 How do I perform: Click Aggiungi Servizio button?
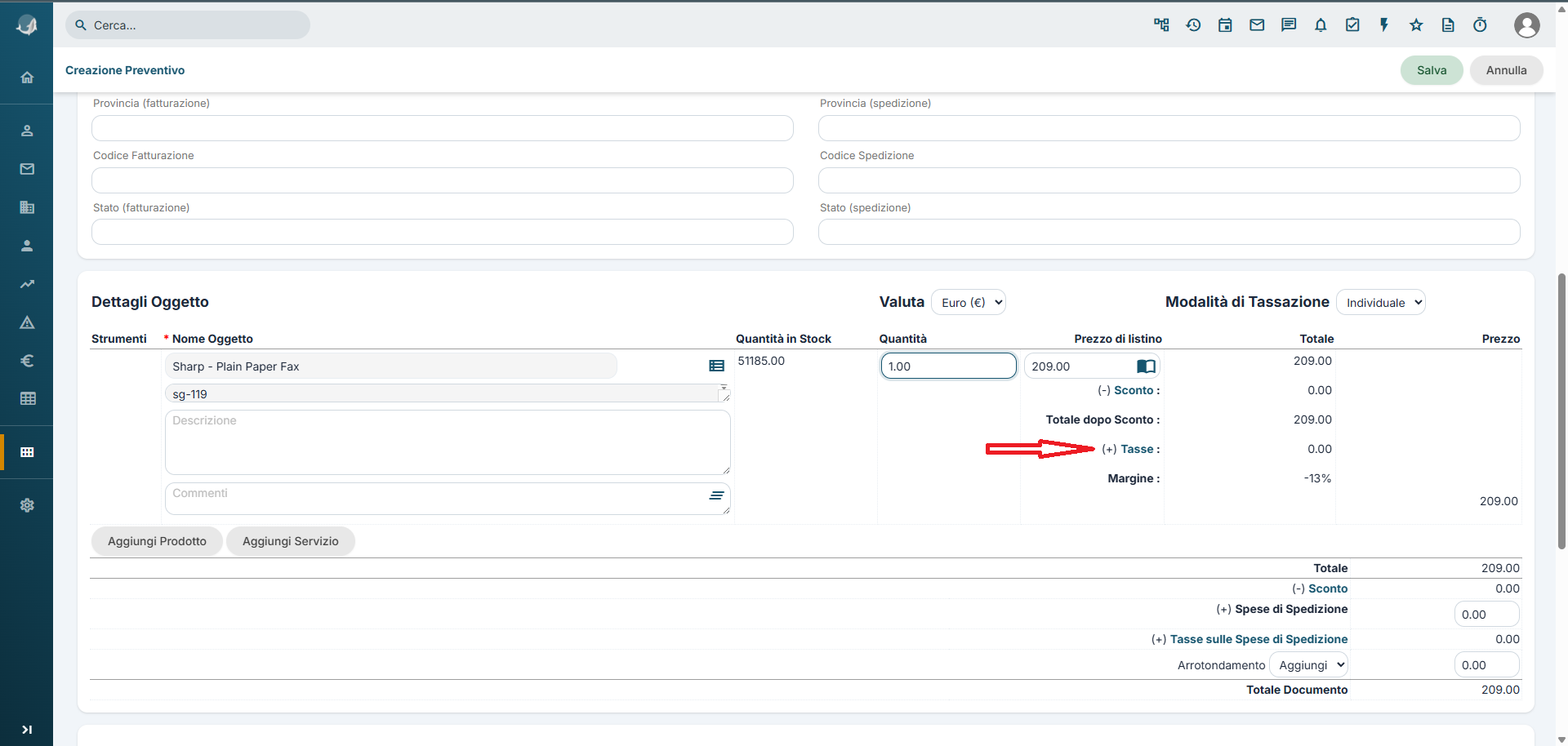pyautogui.click(x=291, y=541)
